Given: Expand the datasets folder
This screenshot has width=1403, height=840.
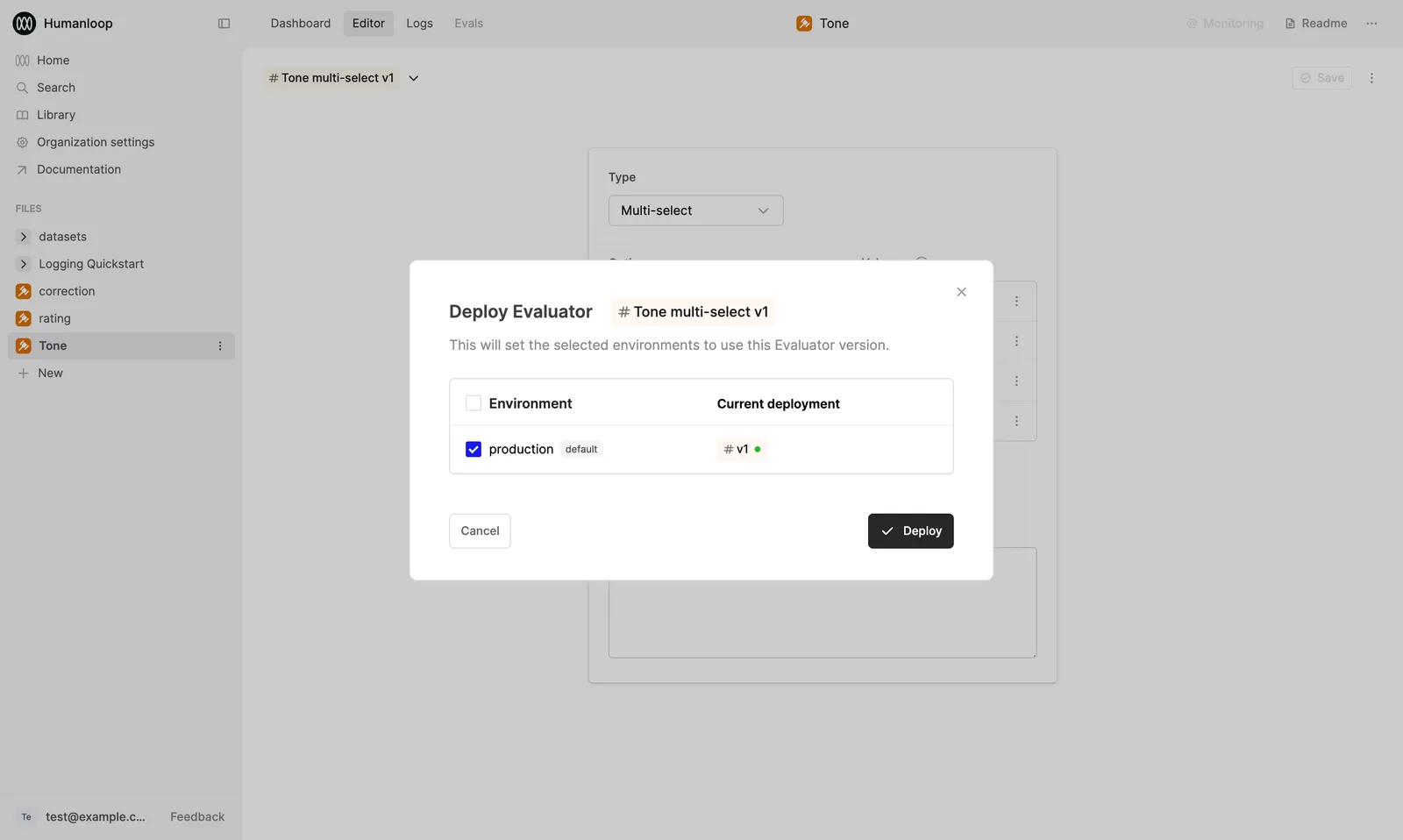Looking at the screenshot, I should (24, 237).
